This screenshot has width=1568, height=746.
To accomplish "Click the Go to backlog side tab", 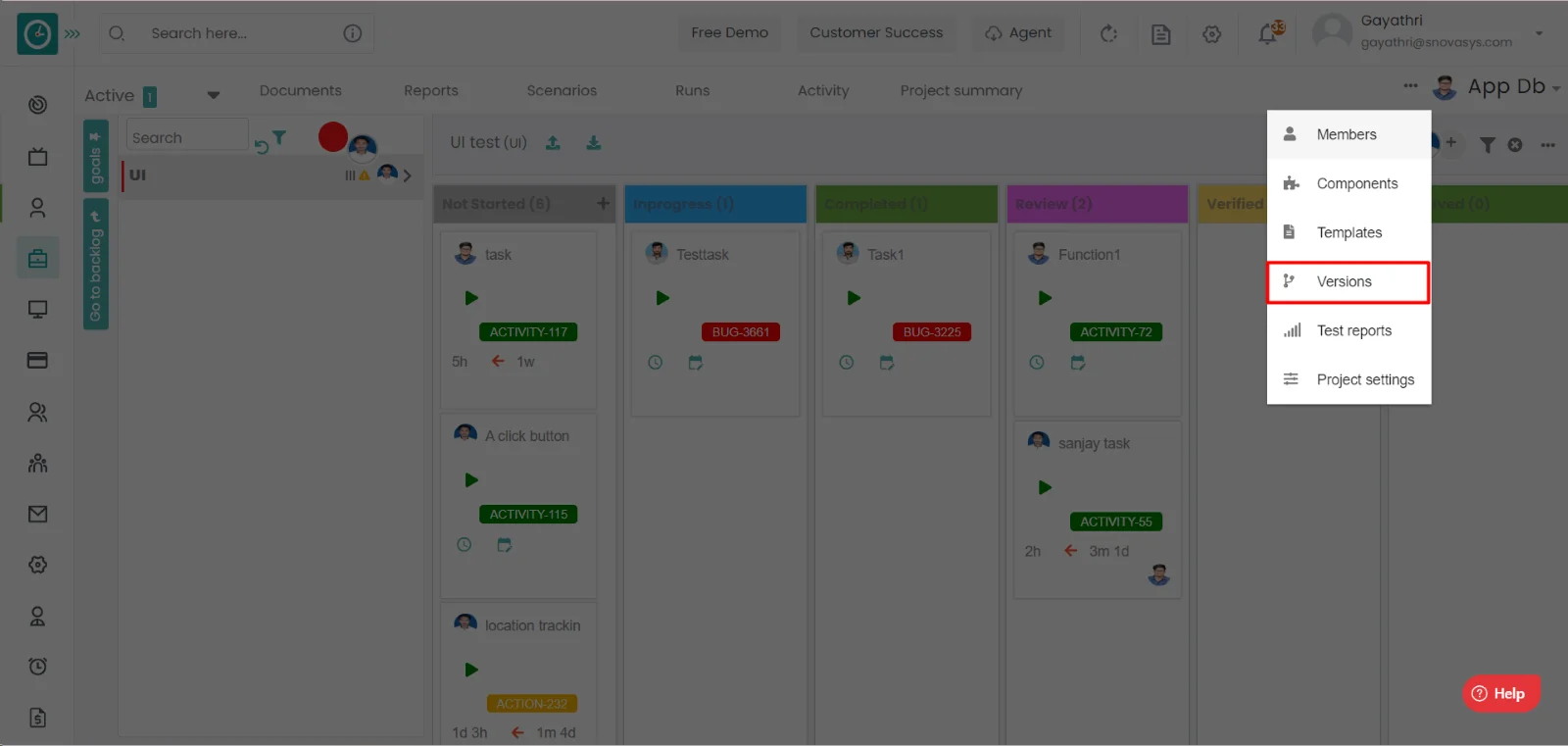I will [x=95, y=265].
